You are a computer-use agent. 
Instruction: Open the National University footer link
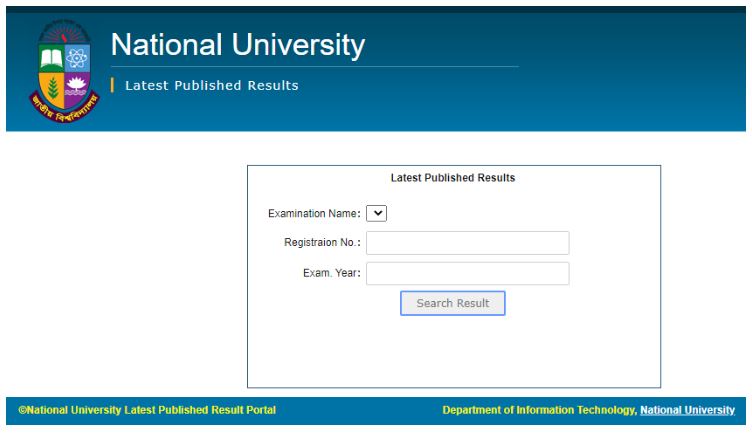coord(687,410)
